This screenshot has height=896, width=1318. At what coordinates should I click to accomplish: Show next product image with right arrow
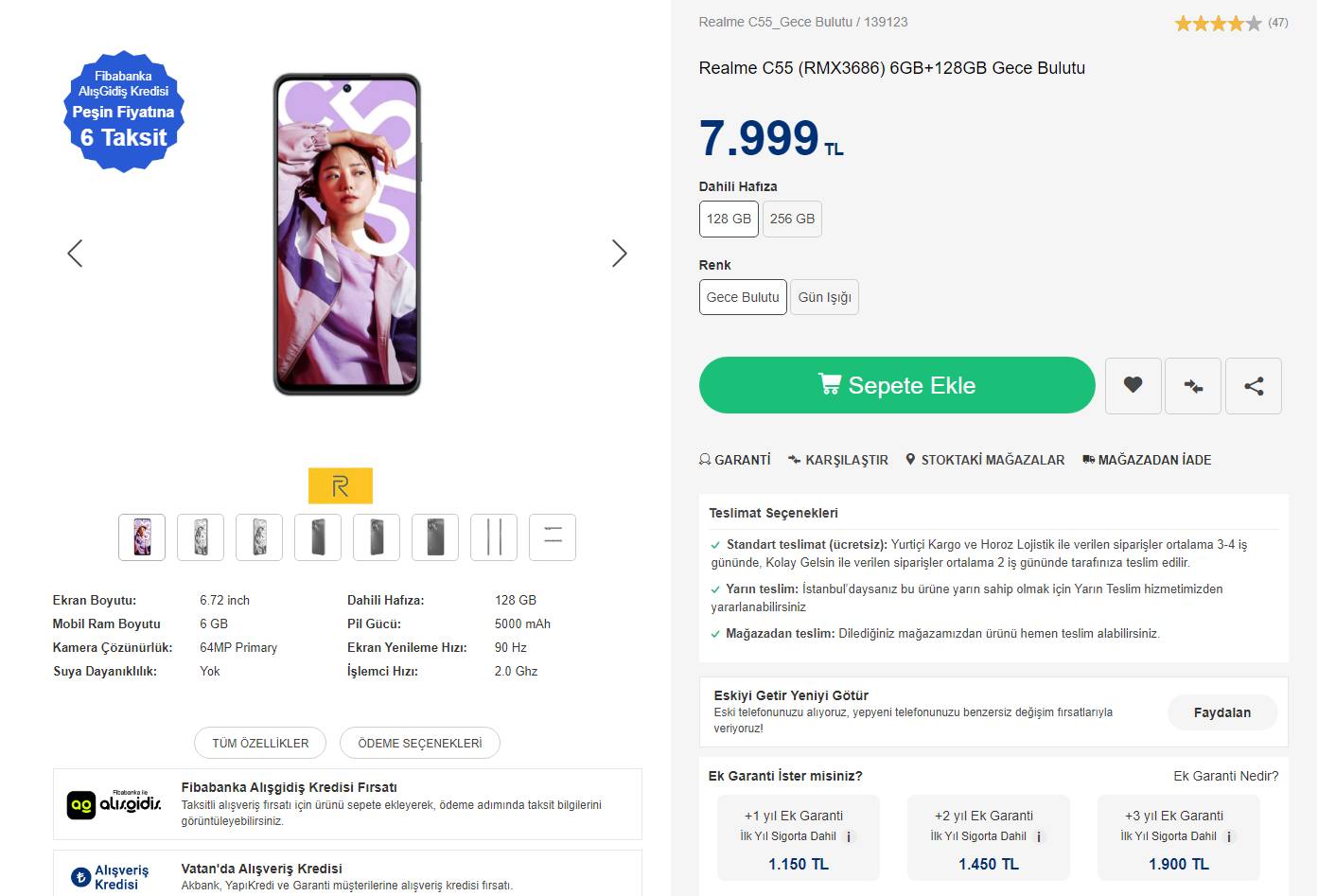pos(620,254)
